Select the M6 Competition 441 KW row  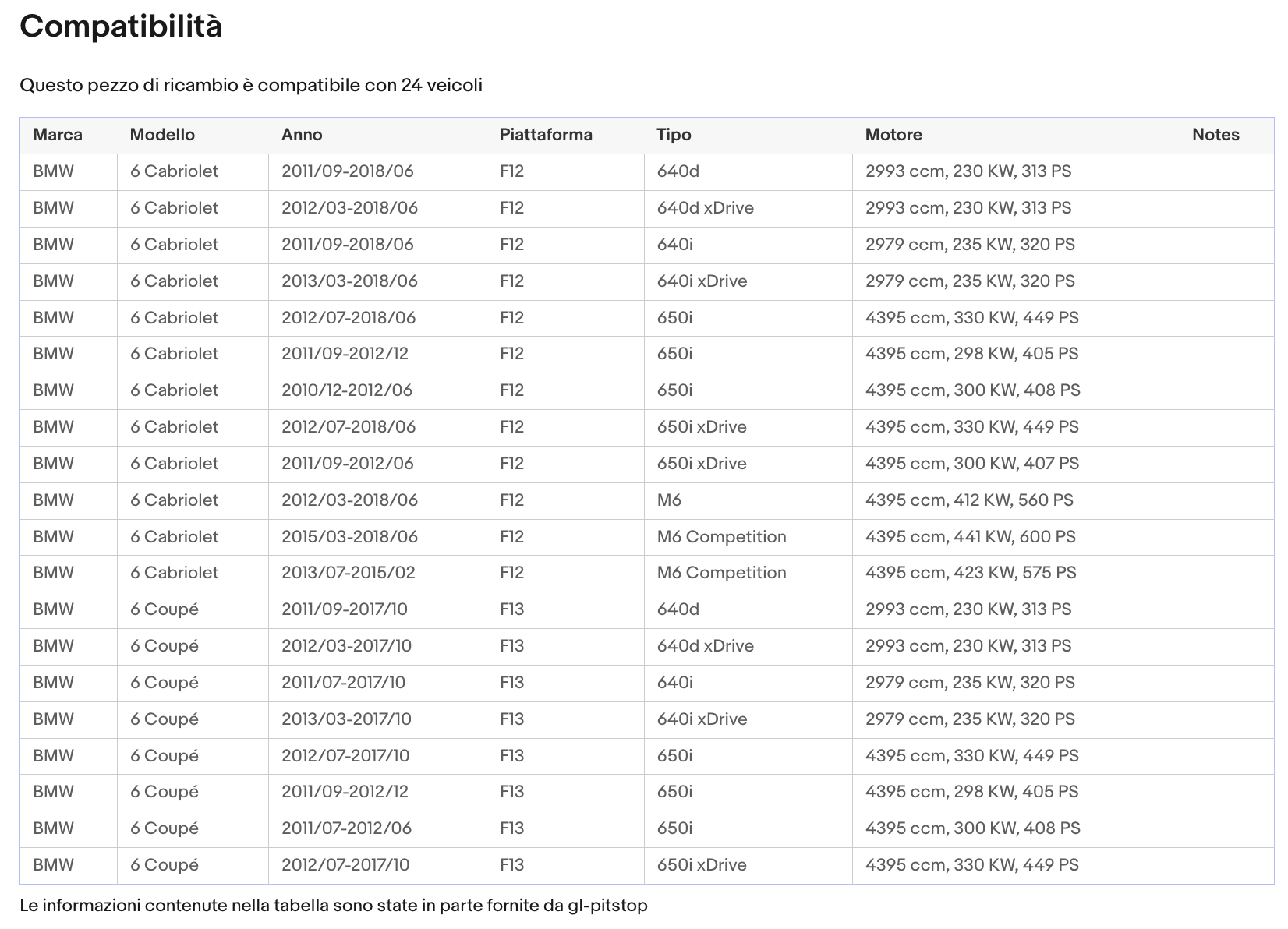646,537
